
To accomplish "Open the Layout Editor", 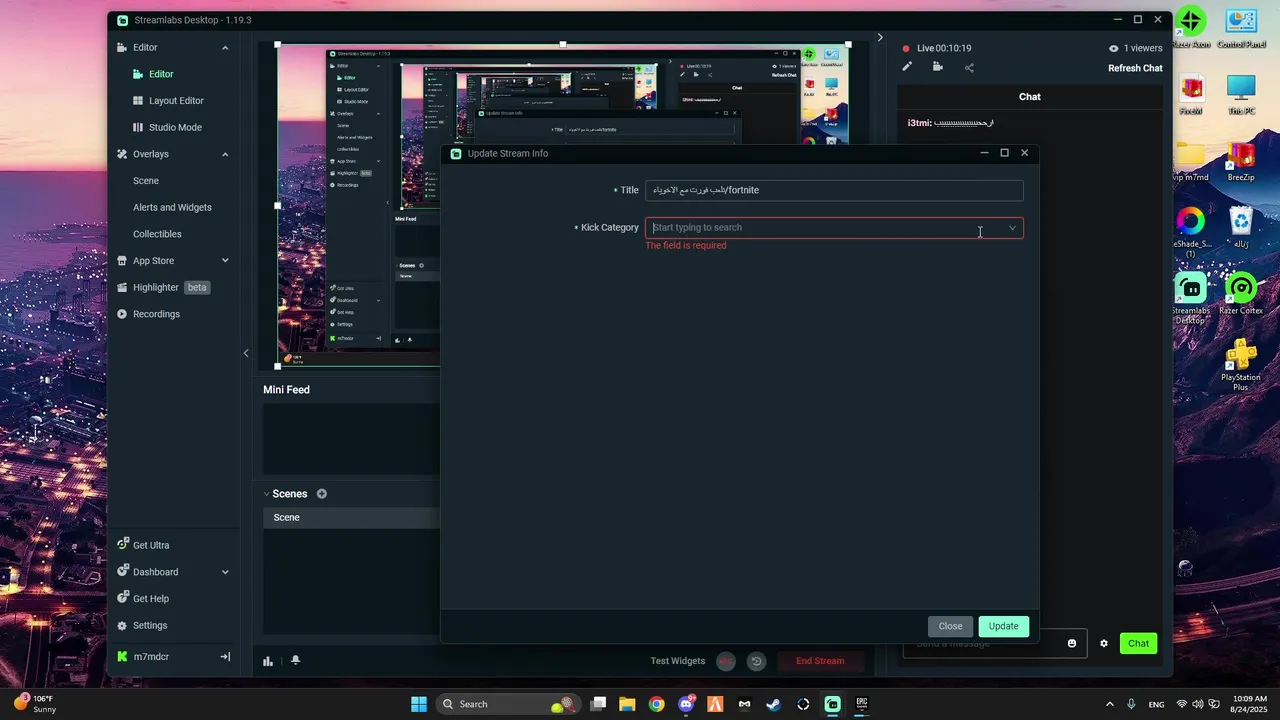I will (176, 101).
